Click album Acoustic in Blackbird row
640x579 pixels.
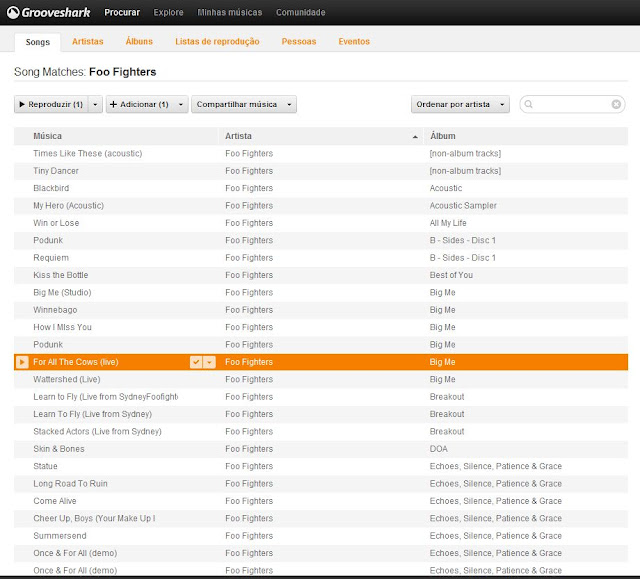tap(446, 188)
